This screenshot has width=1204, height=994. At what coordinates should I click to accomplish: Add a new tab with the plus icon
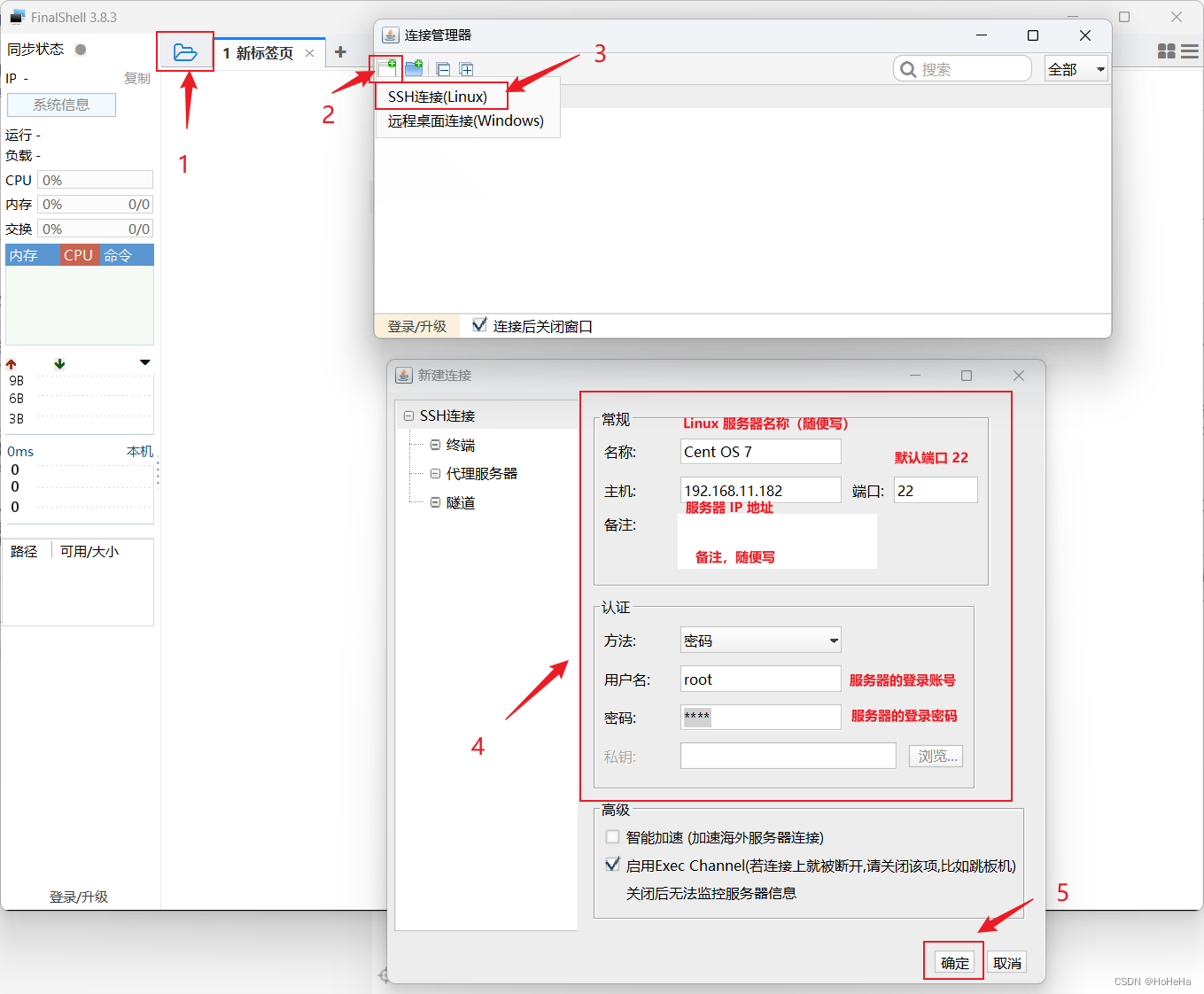(x=340, y=52)
